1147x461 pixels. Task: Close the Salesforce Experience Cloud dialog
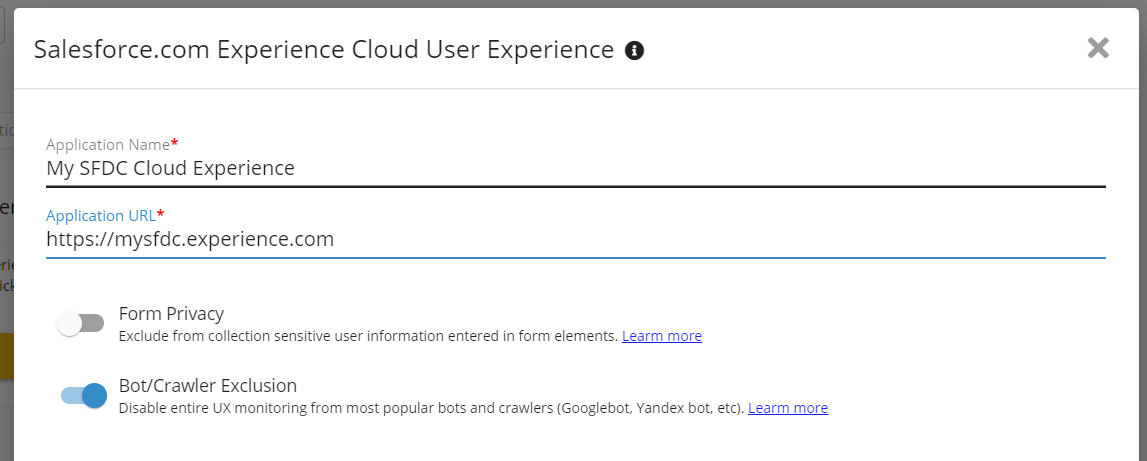tap(1098, 48)
